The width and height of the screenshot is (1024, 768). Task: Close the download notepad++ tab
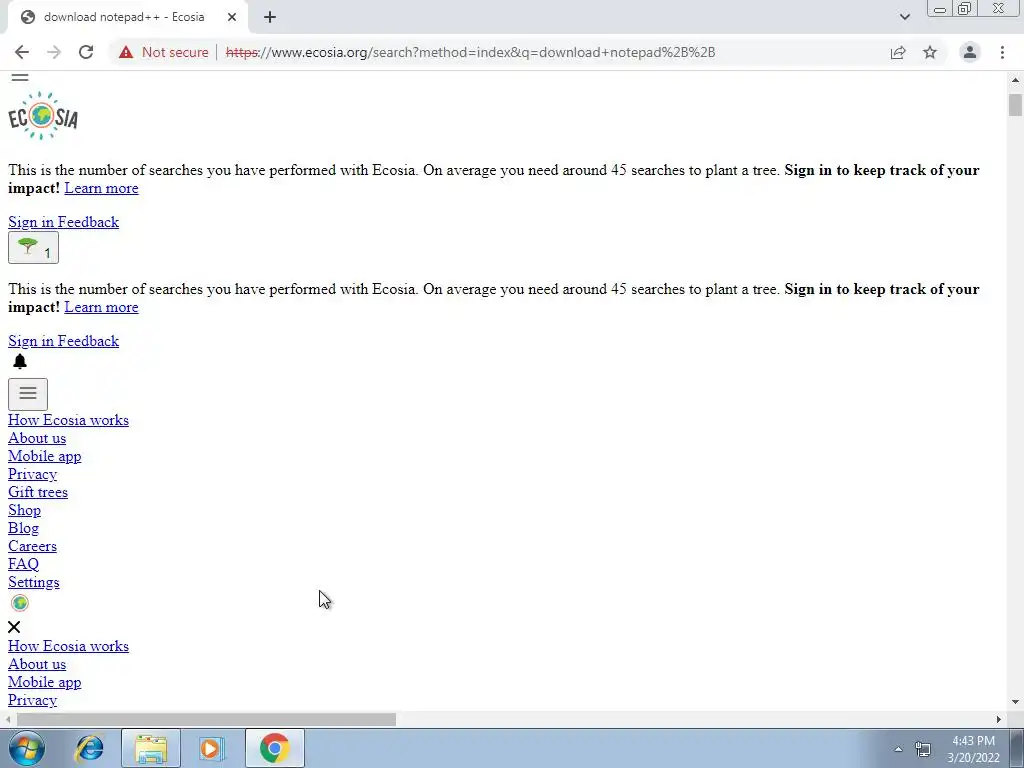pos(232,17)
